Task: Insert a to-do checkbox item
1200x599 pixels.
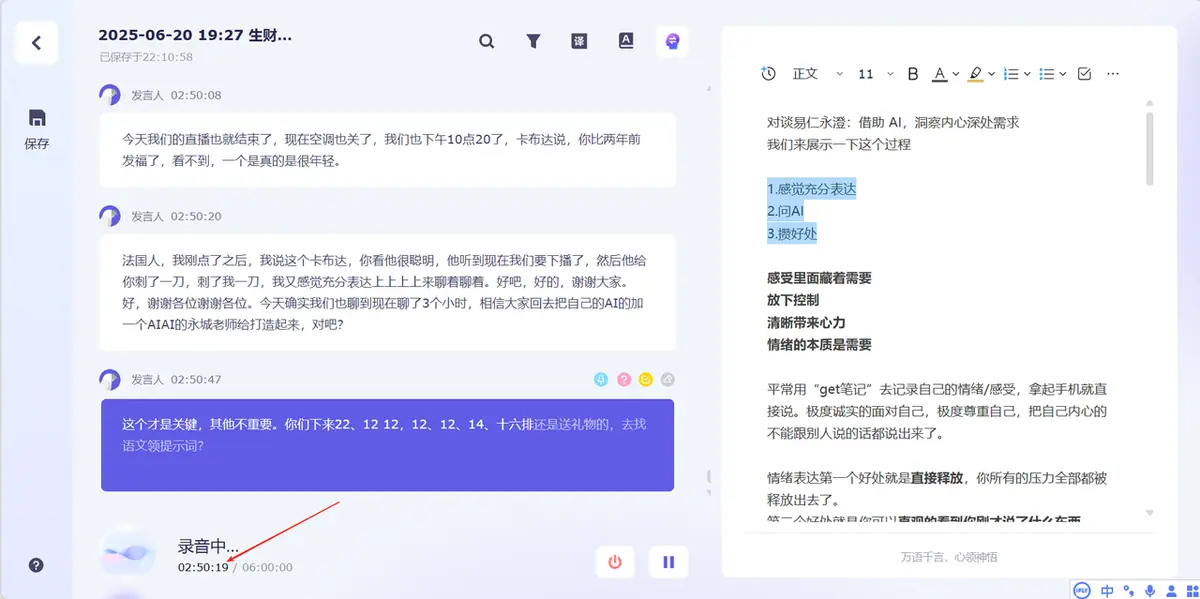Action: click(x=1084, y=74)
